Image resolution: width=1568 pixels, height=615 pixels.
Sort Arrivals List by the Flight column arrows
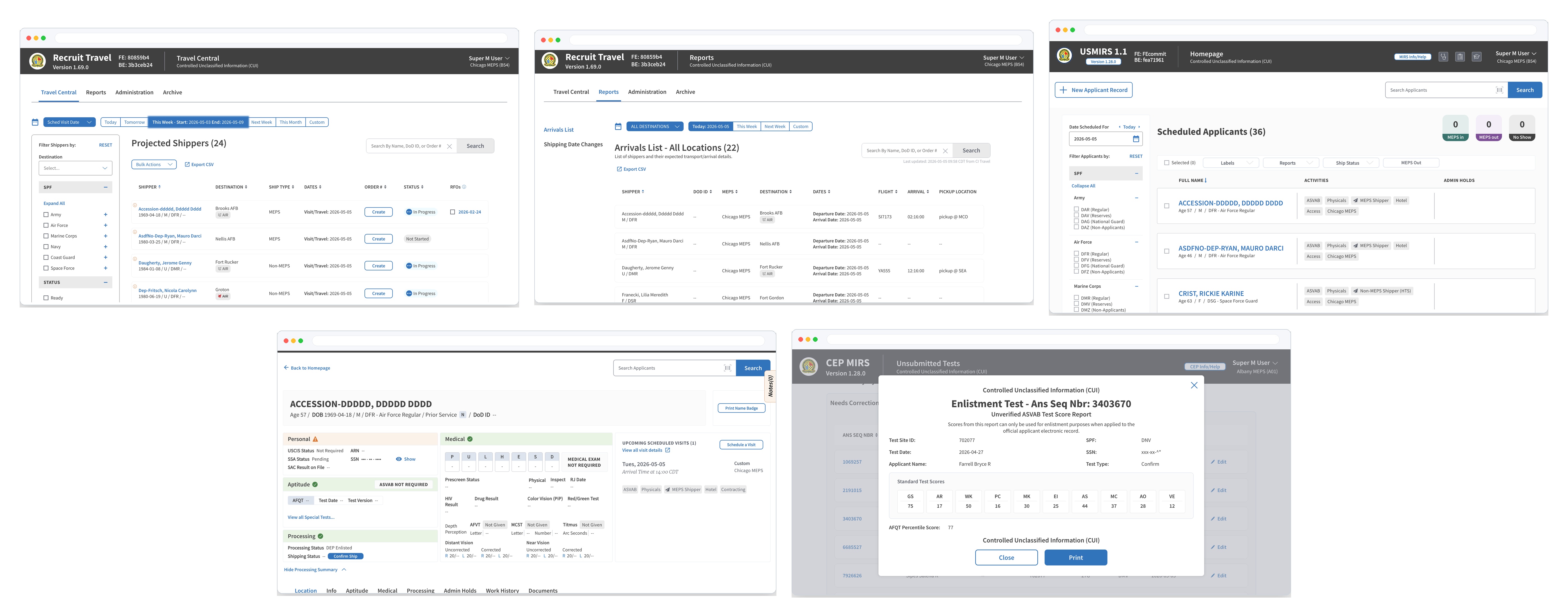click(x=896, y=192)
